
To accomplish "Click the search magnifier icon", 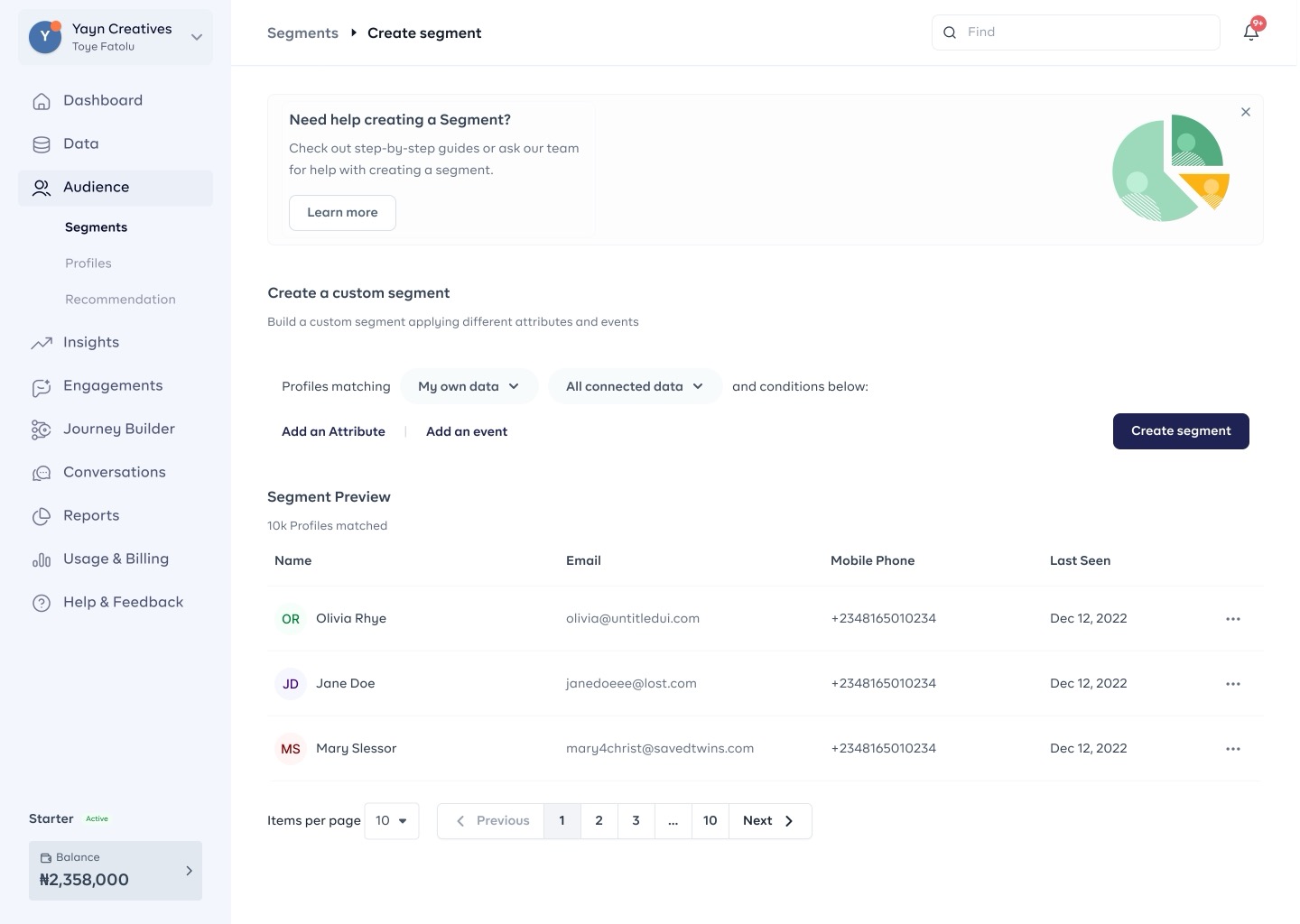I will 950,32.
